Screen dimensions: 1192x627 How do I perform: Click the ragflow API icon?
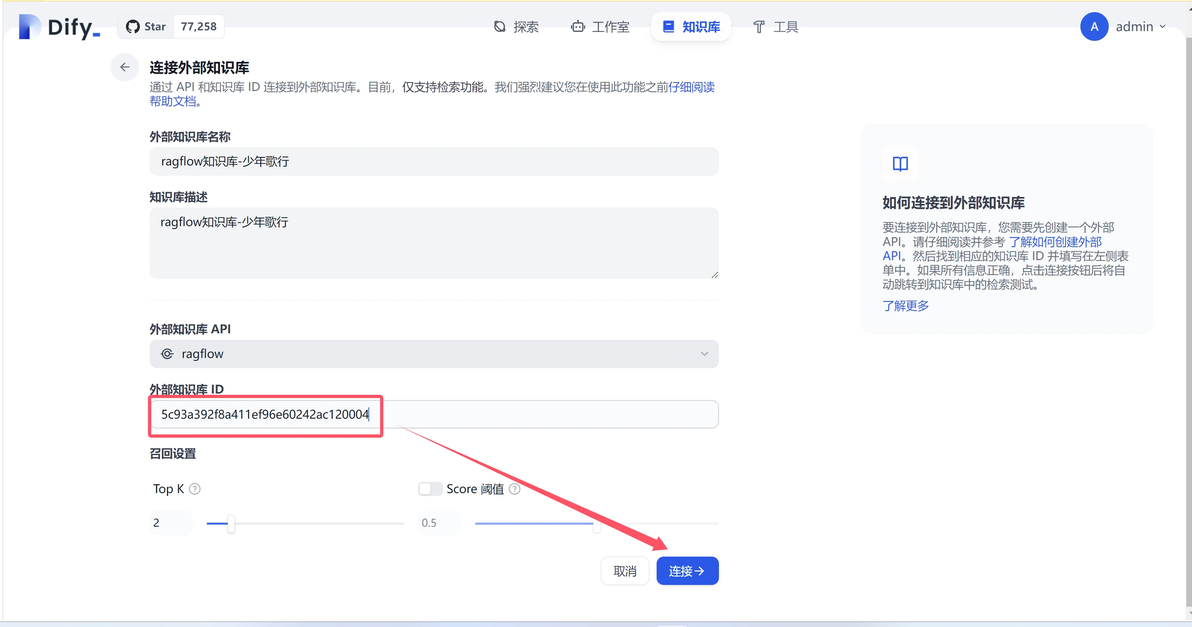tap(167, 354)
